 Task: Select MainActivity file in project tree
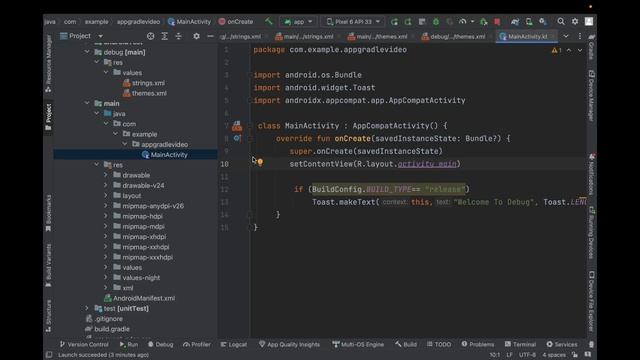[164, 155]
